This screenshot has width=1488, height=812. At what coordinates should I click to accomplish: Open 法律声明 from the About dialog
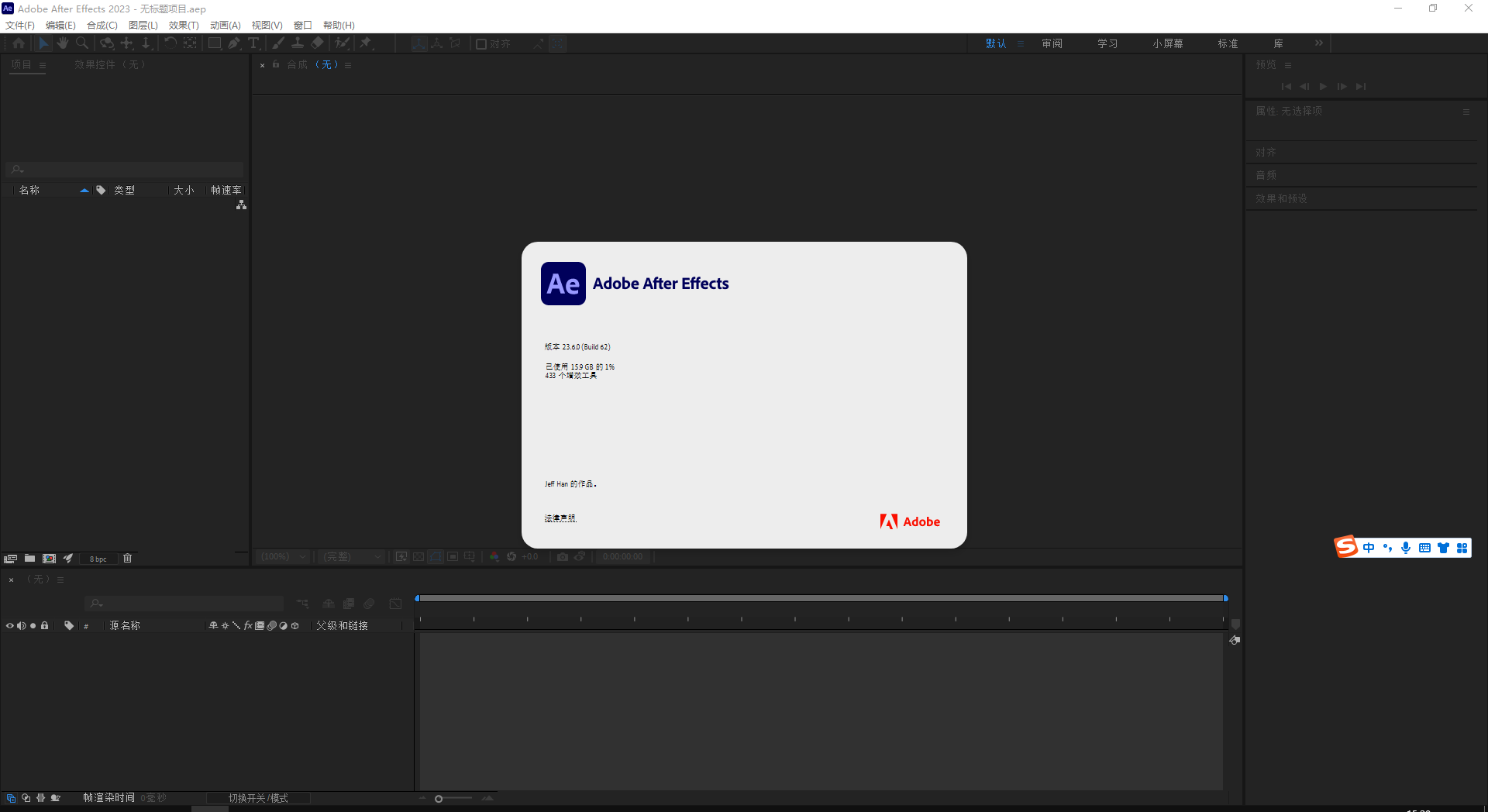coord(560,518)
